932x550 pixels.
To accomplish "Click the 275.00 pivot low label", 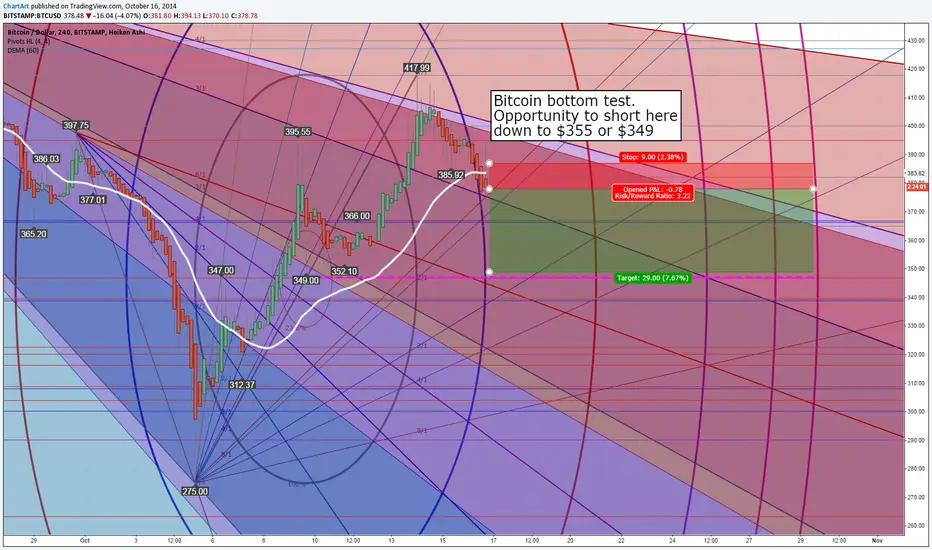I will pyautogui.click(x=195, y=491).
